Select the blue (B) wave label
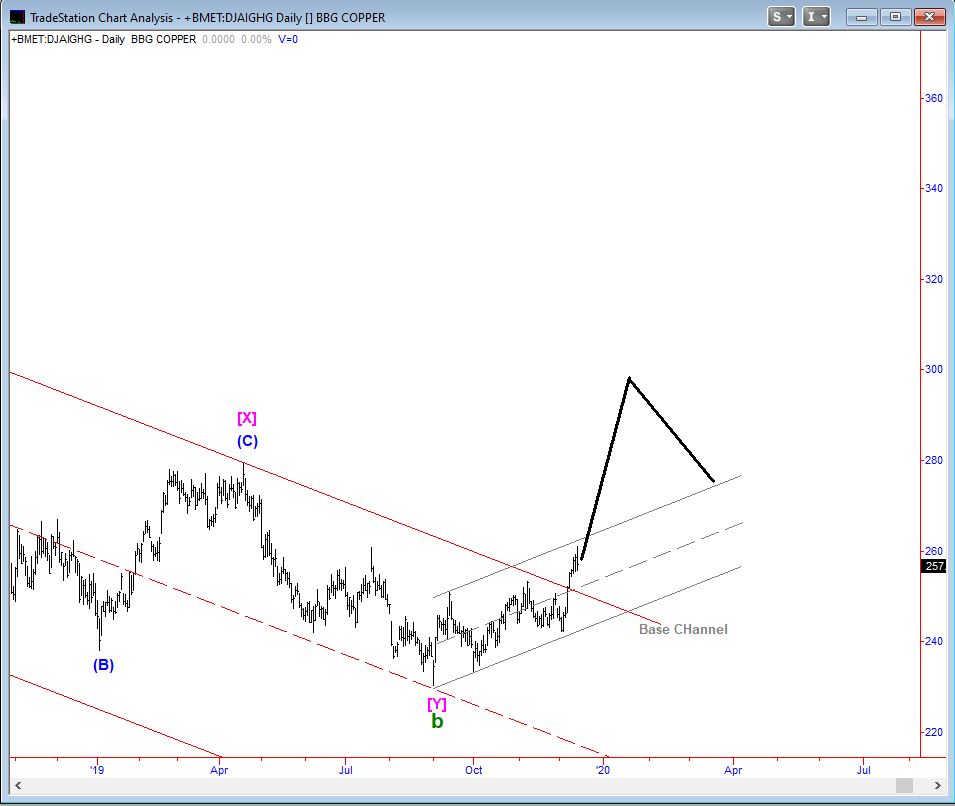The width and height of the screenshot is (955, 806). 103,665
